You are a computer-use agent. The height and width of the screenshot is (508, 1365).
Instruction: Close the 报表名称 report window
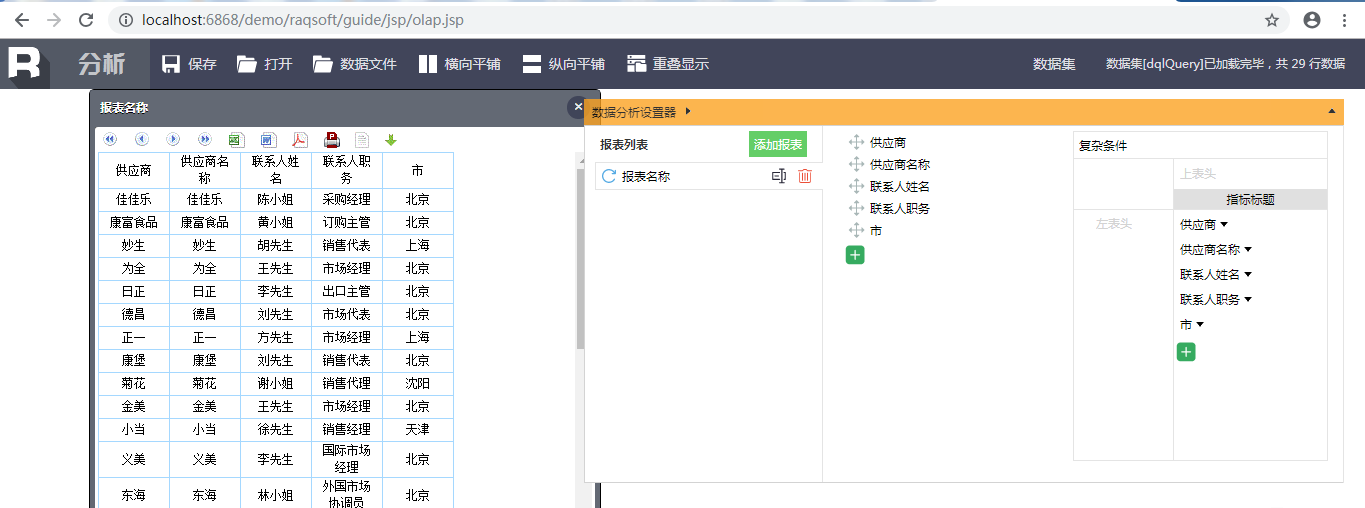[x=577, y=106]
